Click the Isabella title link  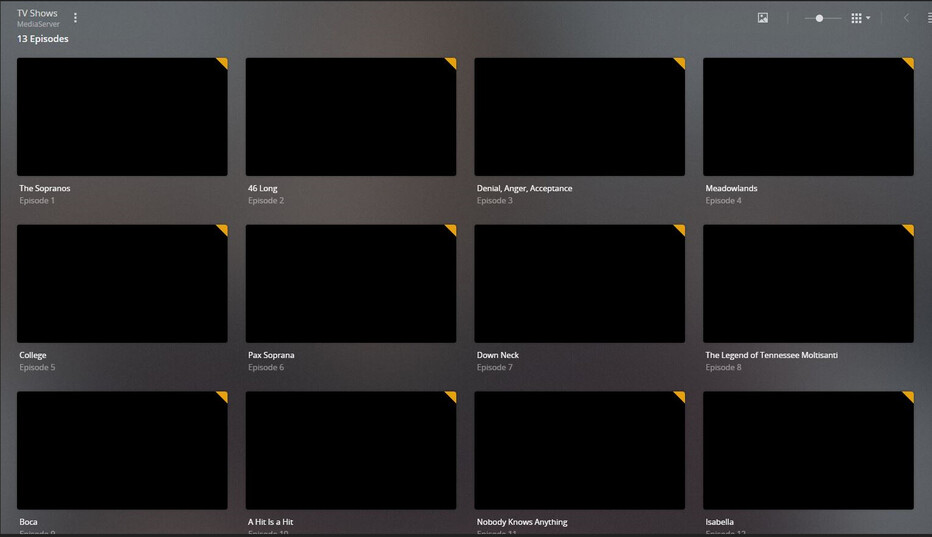click(x=719, y=522)
